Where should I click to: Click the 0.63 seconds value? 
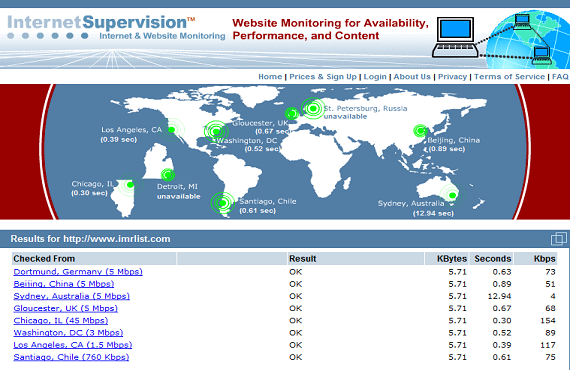[502, 272]
